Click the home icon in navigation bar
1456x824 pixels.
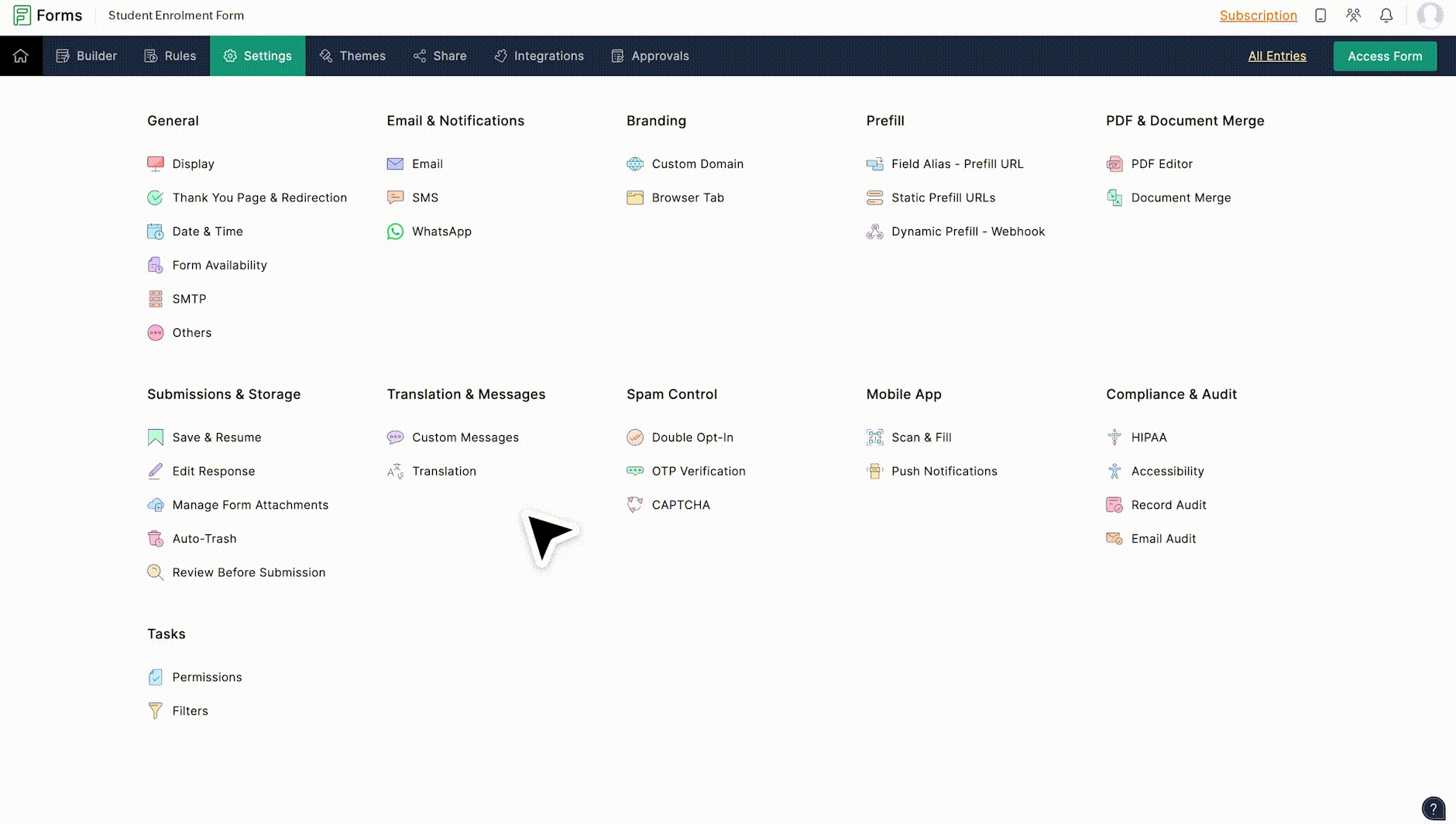point(21,56)
